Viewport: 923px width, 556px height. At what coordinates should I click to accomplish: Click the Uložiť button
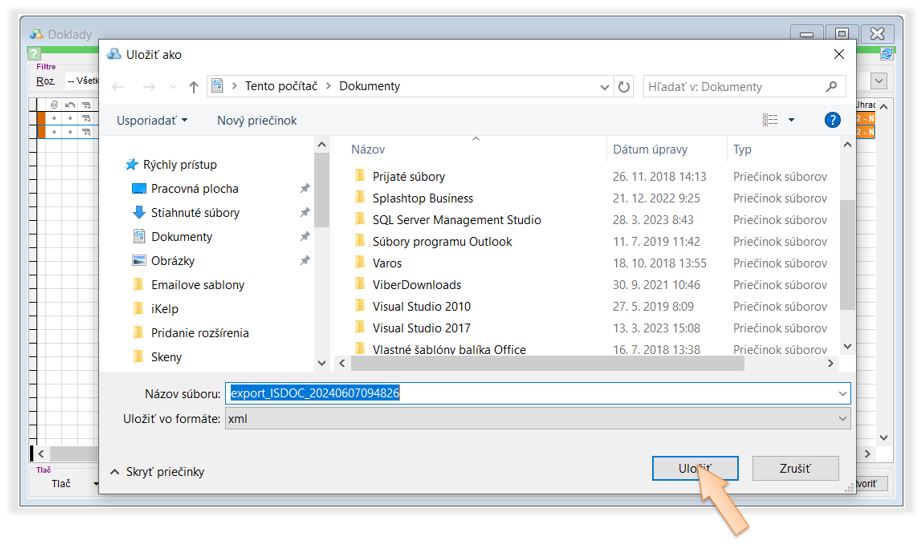tap(694, 468)
